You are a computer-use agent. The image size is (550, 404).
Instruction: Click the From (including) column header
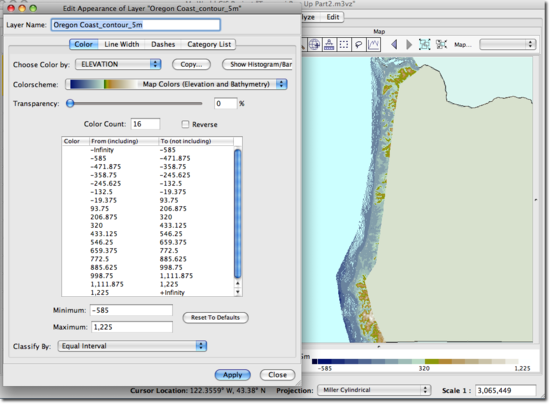pyautogui.click(x=124, y=141)
